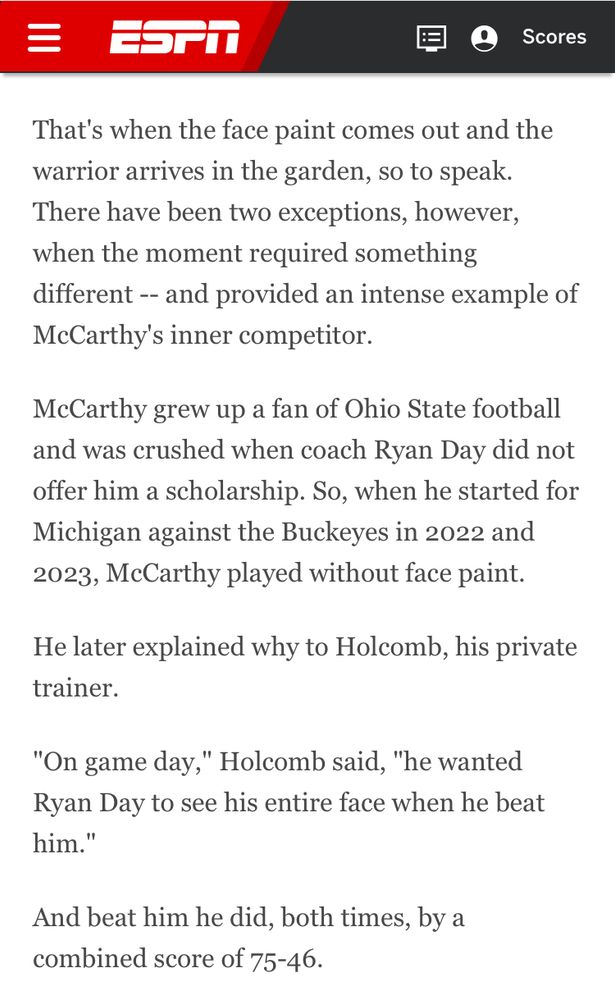Click the line "when the moment required something"
Screen dimensions: 615x1000
pos(255,254)
